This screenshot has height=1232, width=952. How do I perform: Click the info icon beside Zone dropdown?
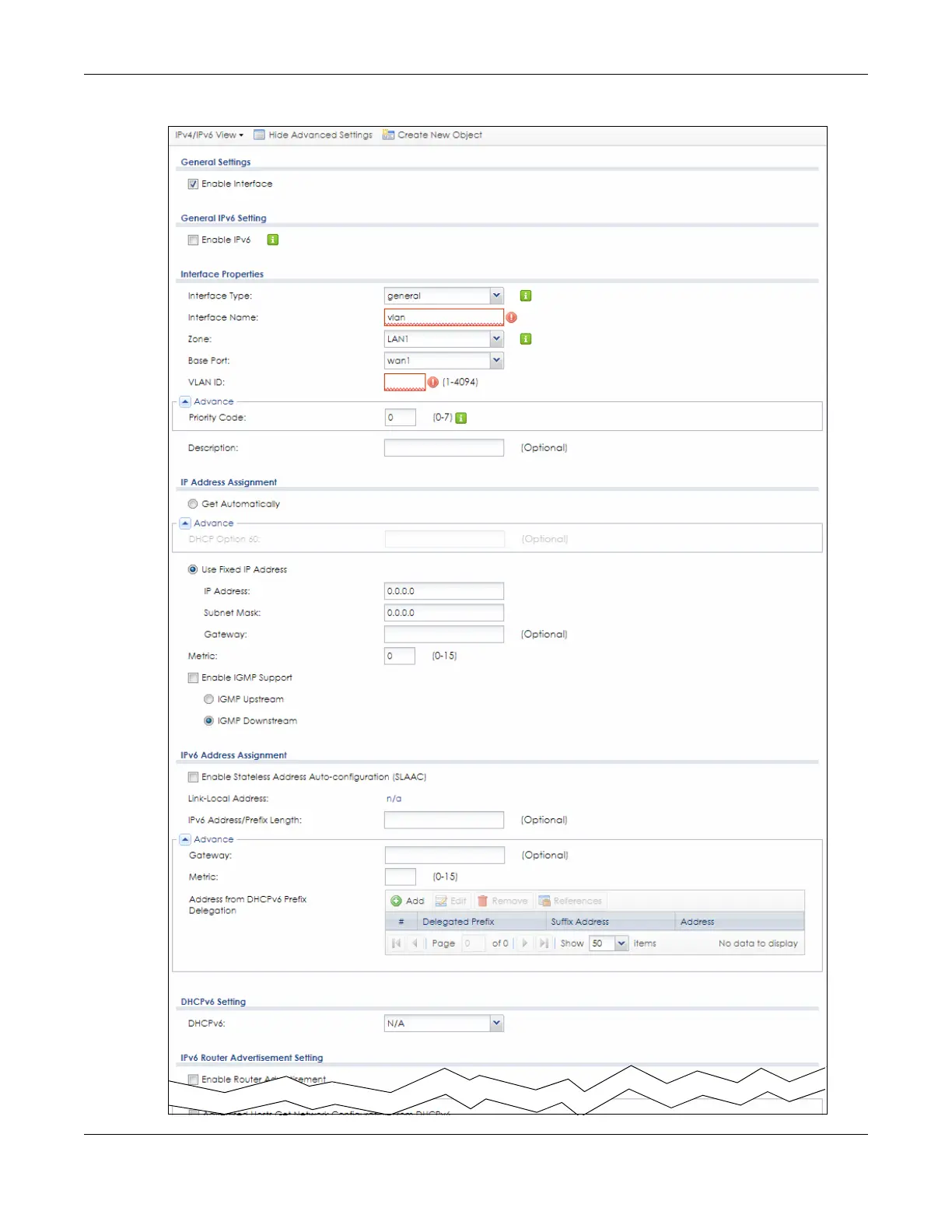526,339
